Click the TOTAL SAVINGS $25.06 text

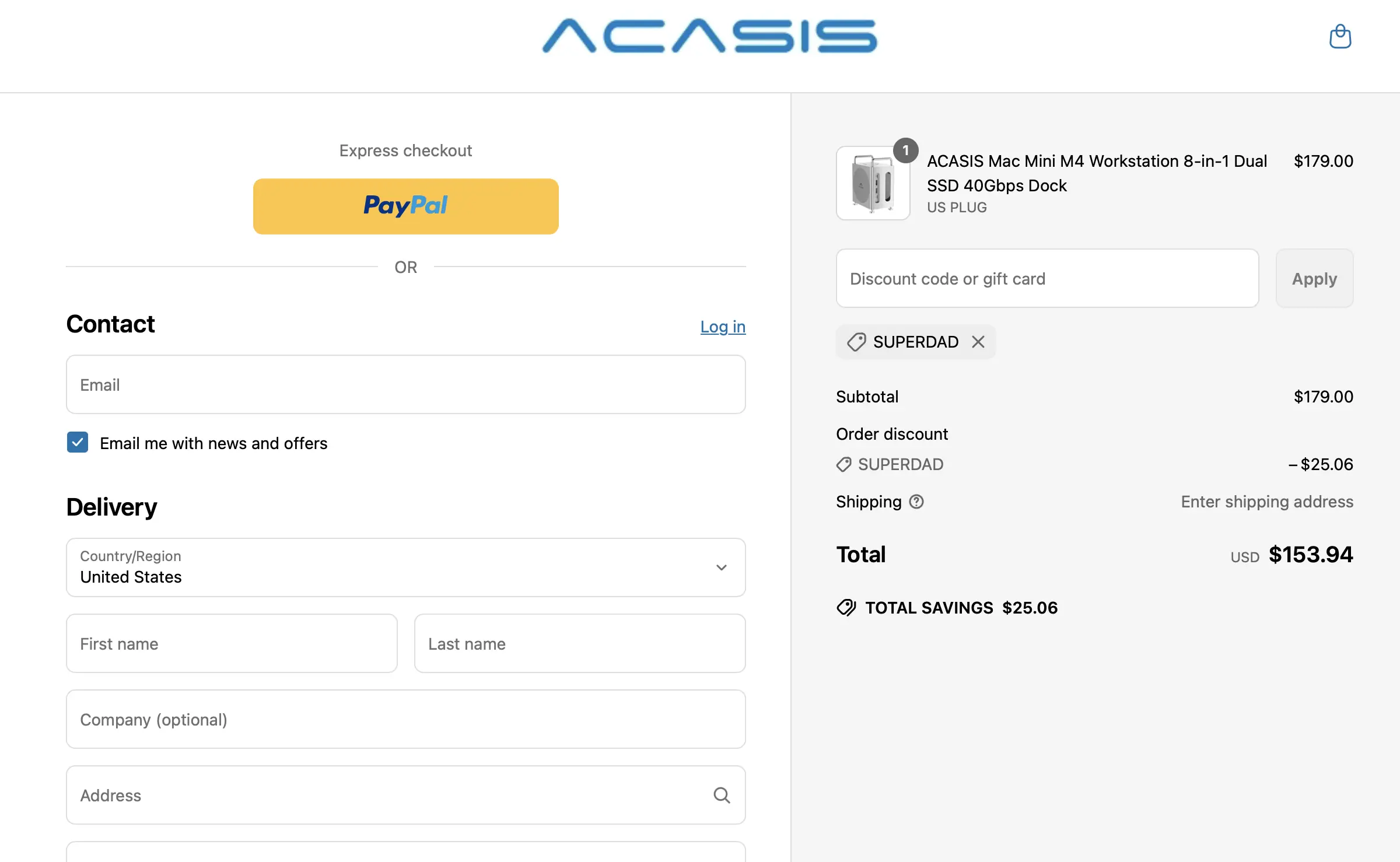coord(961,608)
